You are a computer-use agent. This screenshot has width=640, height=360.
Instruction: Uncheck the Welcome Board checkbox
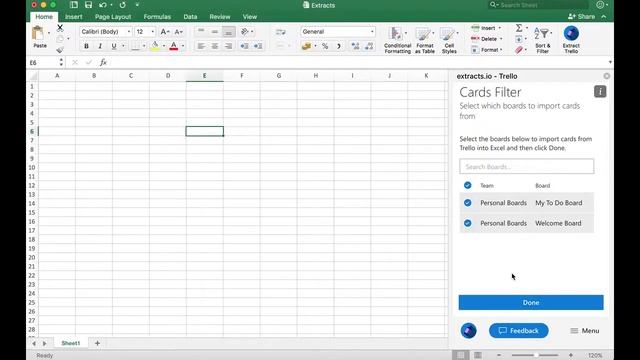coord(467,223)
